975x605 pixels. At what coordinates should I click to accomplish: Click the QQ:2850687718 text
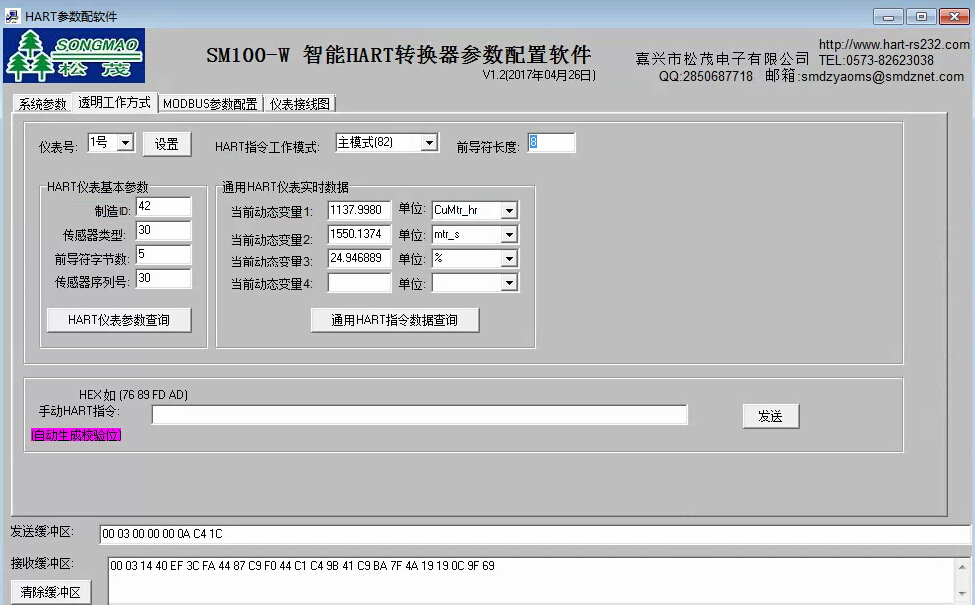click(706, 76)
